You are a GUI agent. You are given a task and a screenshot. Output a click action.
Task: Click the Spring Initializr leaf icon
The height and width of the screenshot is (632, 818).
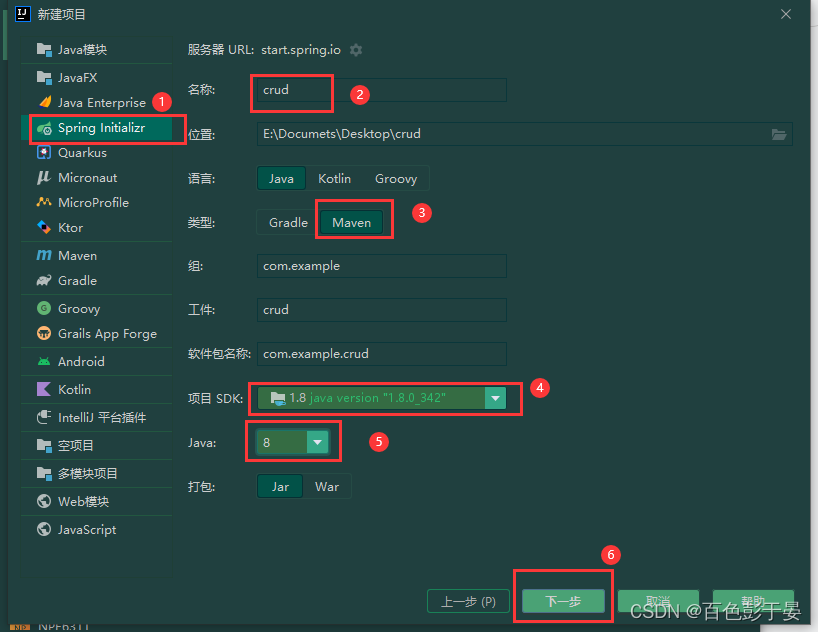tap(44, 128)
